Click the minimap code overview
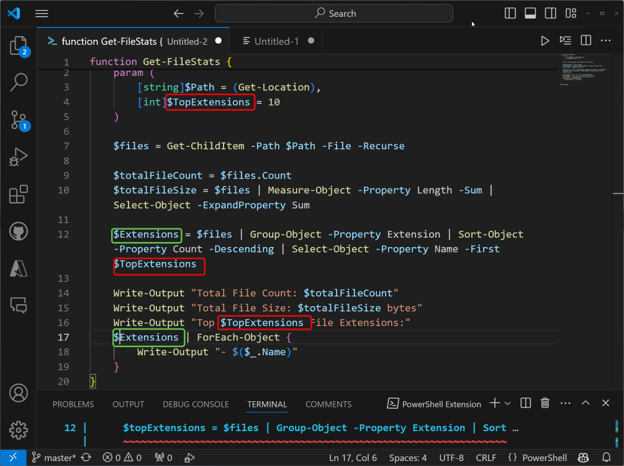The width and height of the screenshot is (624, 466). tap(583, 69)
